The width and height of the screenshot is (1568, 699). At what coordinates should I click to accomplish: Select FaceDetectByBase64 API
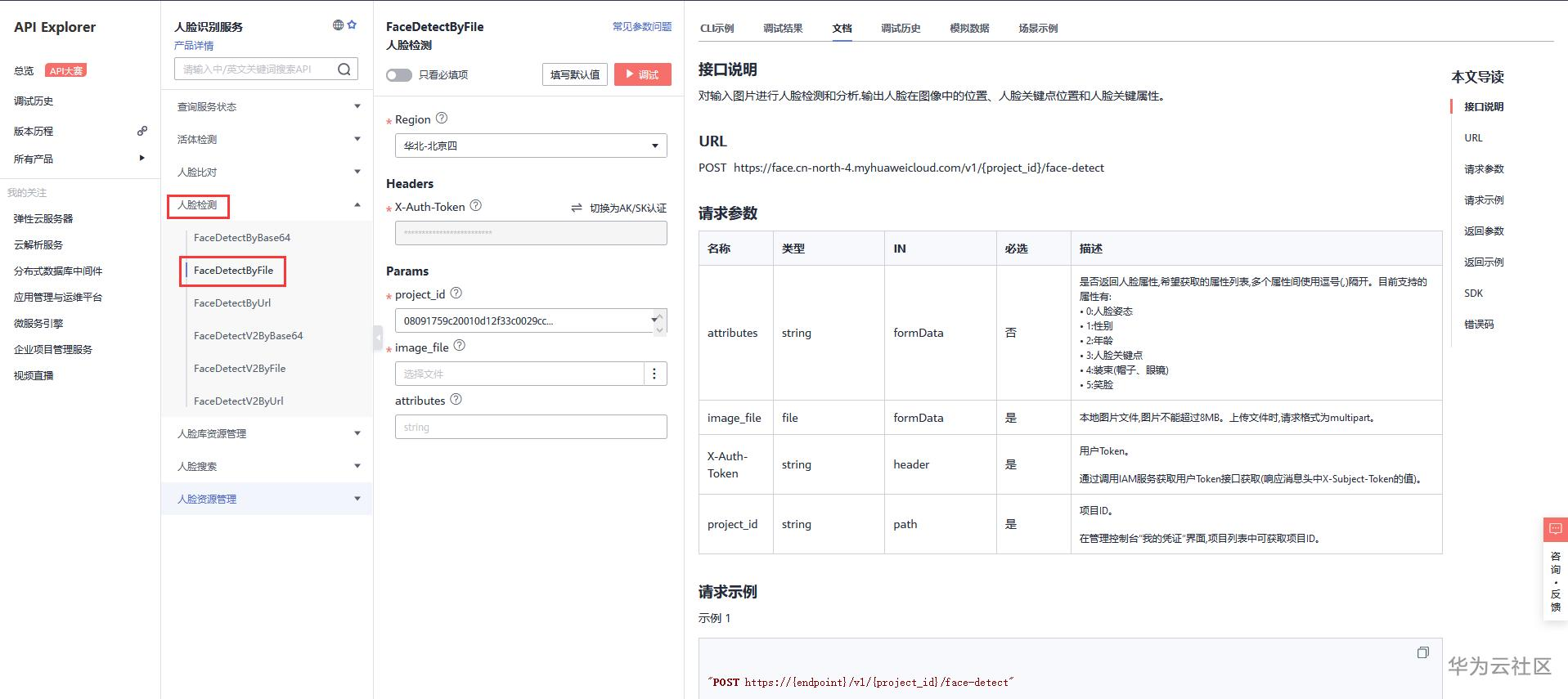tap(242, 237)
